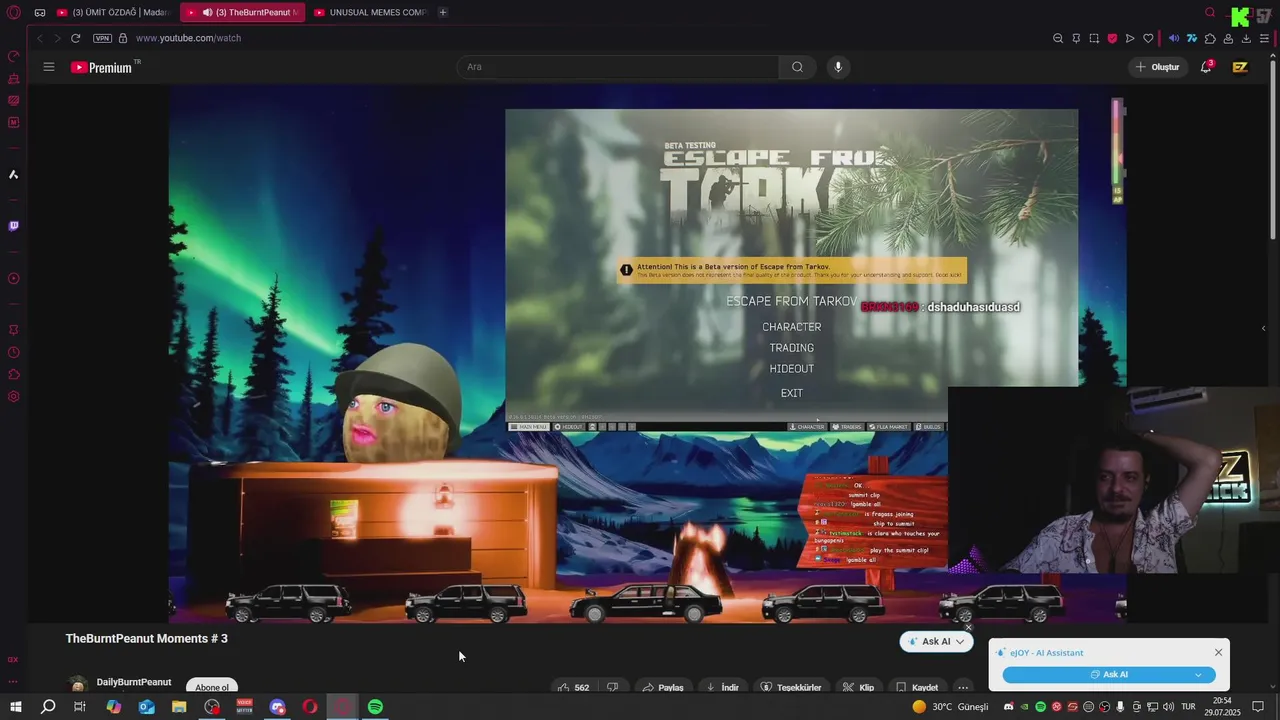Image resolution: width=1280 pixels, height=720 pixels.
Task: Click the send/flow arrow icon
Action: coord(1130,38)
